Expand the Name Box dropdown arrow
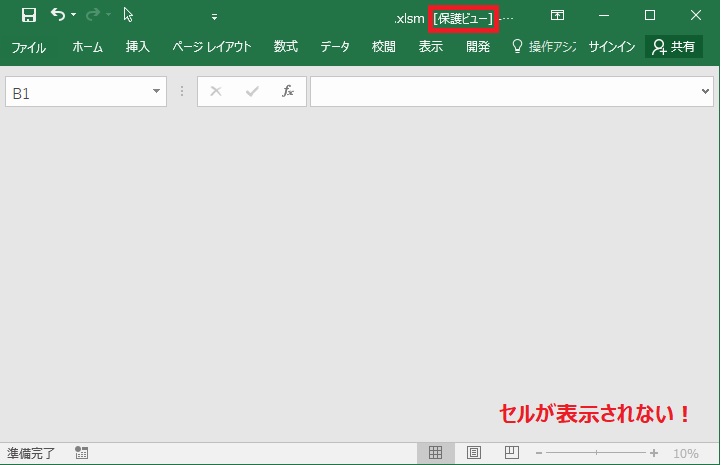The width and height of the screenshot is (721, 465). pos(156,92)
